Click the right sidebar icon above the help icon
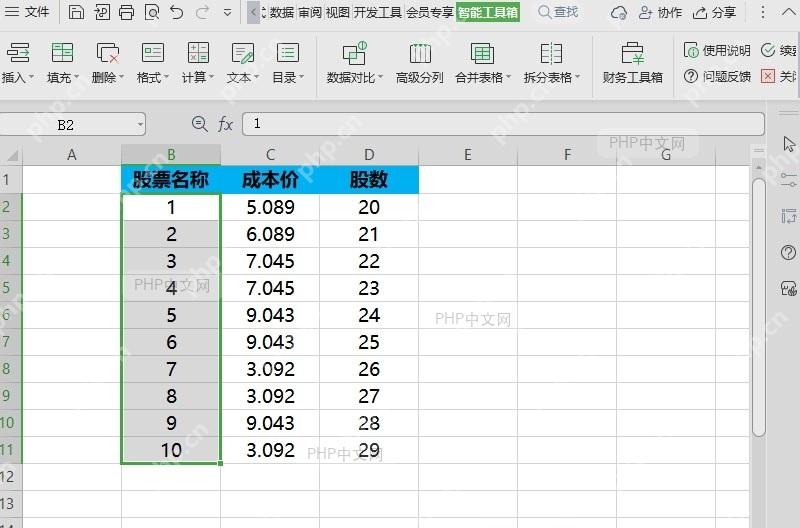Image resolution: width=800 pixels, height=528 pixels. pyautogui.click(x=788, y=216)
